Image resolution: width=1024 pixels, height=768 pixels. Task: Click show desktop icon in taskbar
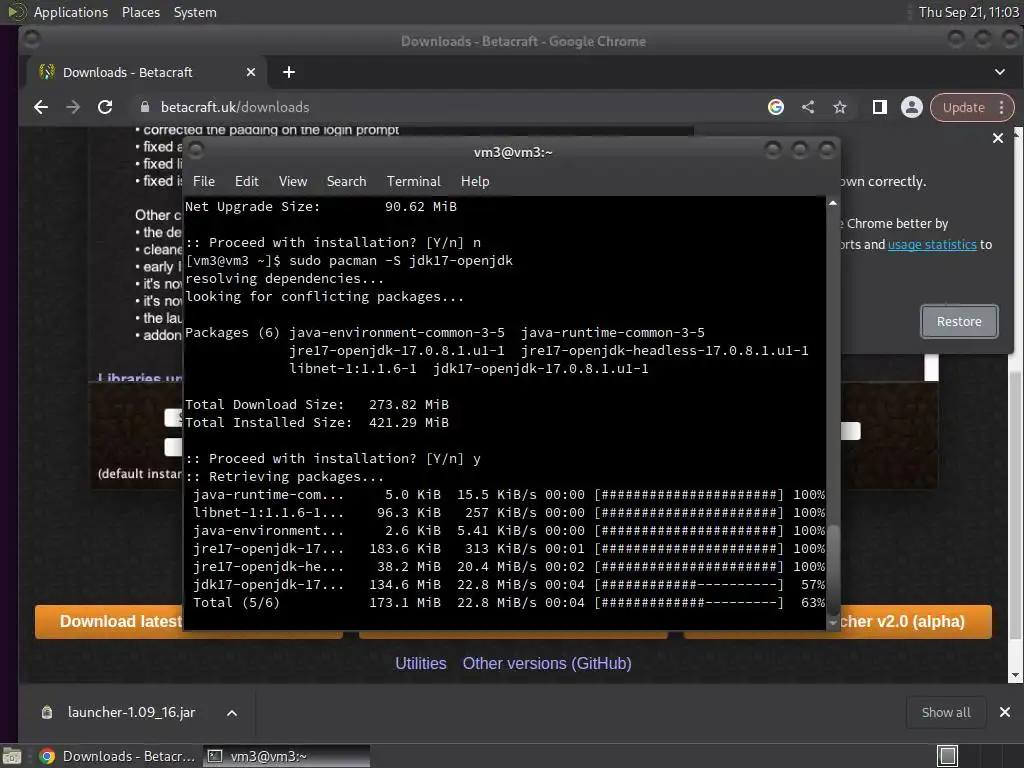[x=12, y=756]
